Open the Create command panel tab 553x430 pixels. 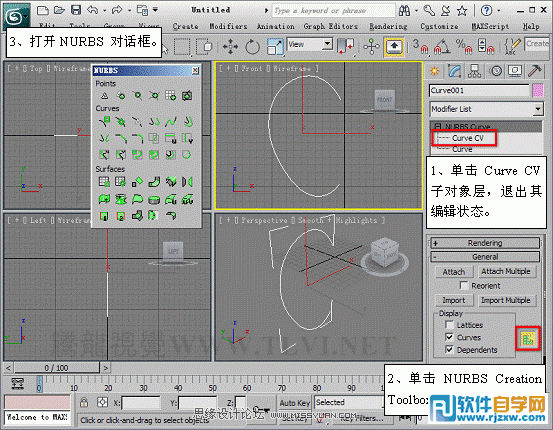pos(435,72)
